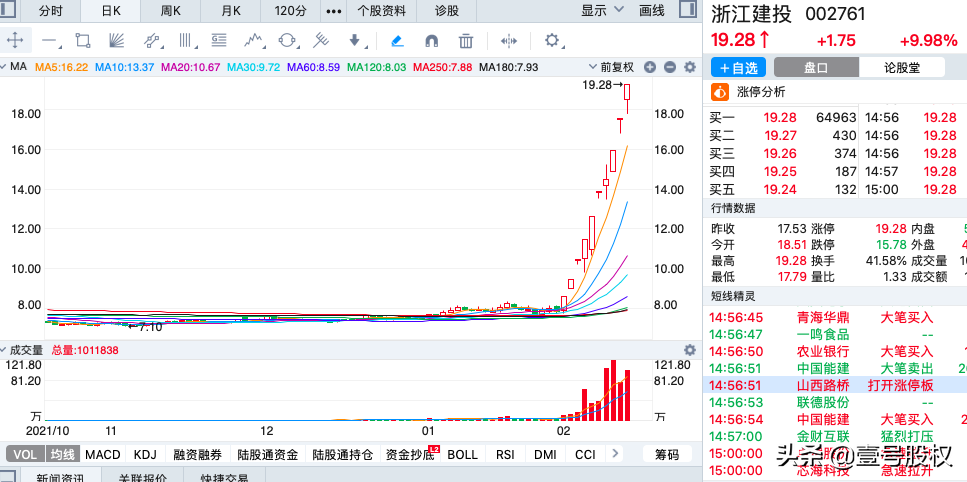Expand the MA indicator chevron
967x482 pixels.
2,67
